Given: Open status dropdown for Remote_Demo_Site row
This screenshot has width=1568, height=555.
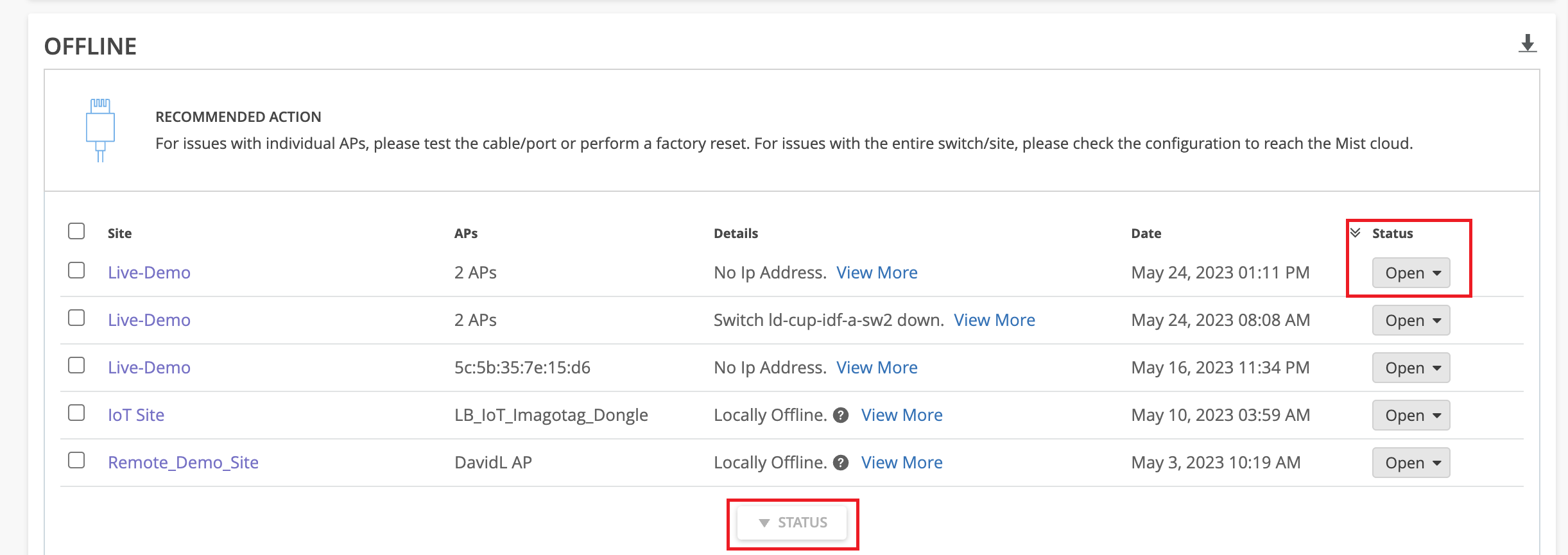Looking at the screenshot, I should 1411,463.
